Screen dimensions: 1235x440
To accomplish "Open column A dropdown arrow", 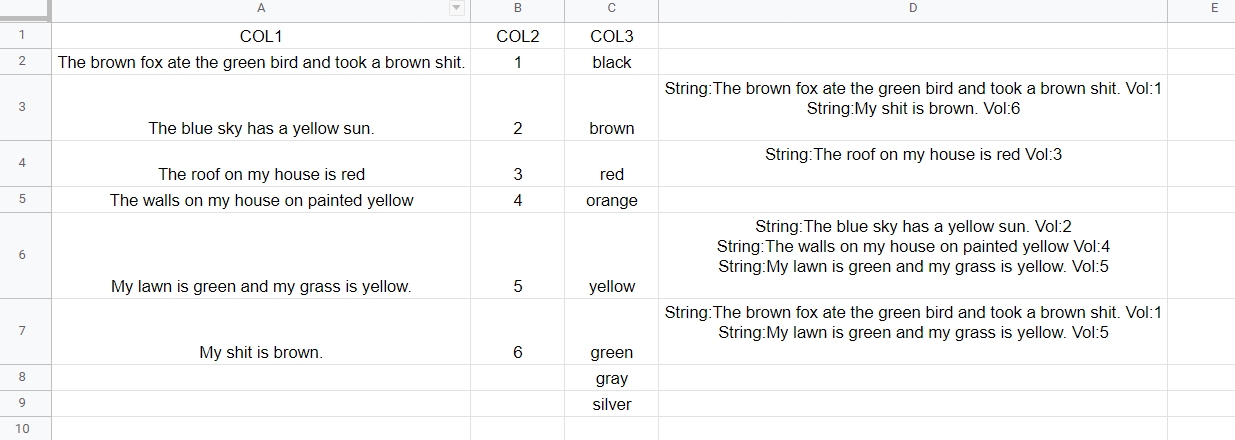I will click(457, 8).
